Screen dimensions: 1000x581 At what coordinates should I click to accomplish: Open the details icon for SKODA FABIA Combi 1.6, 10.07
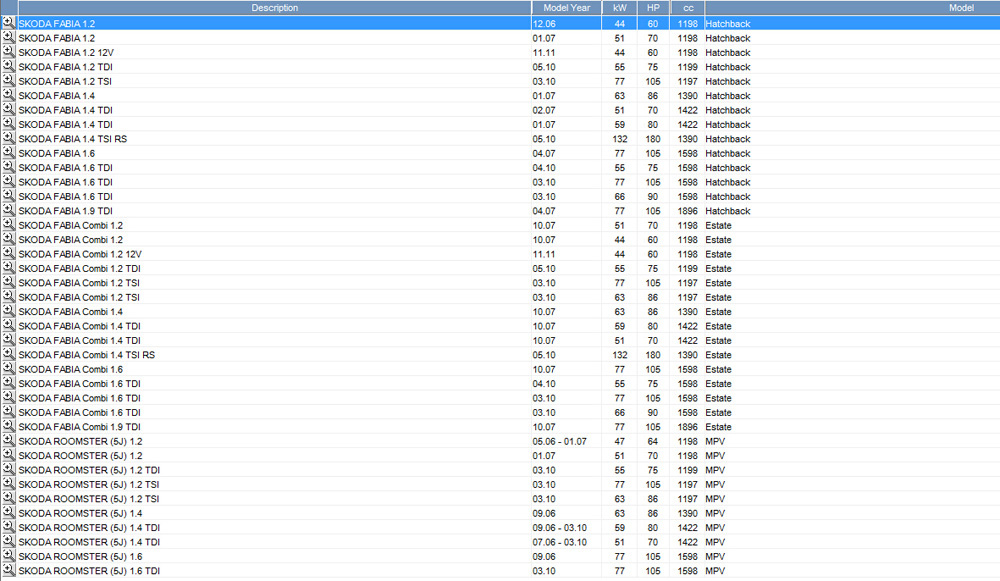pyautogui.click(x=8, y=368)
